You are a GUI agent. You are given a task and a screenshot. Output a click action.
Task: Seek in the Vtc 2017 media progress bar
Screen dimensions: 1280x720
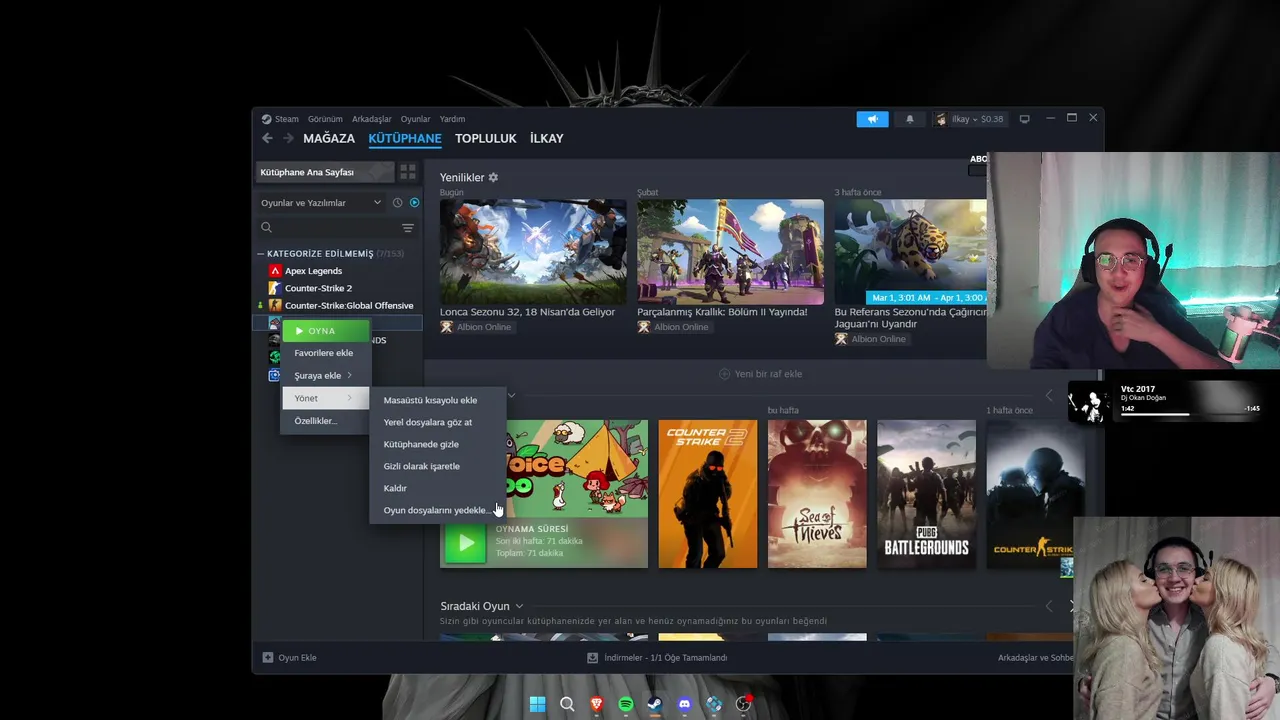(1190, 414)
